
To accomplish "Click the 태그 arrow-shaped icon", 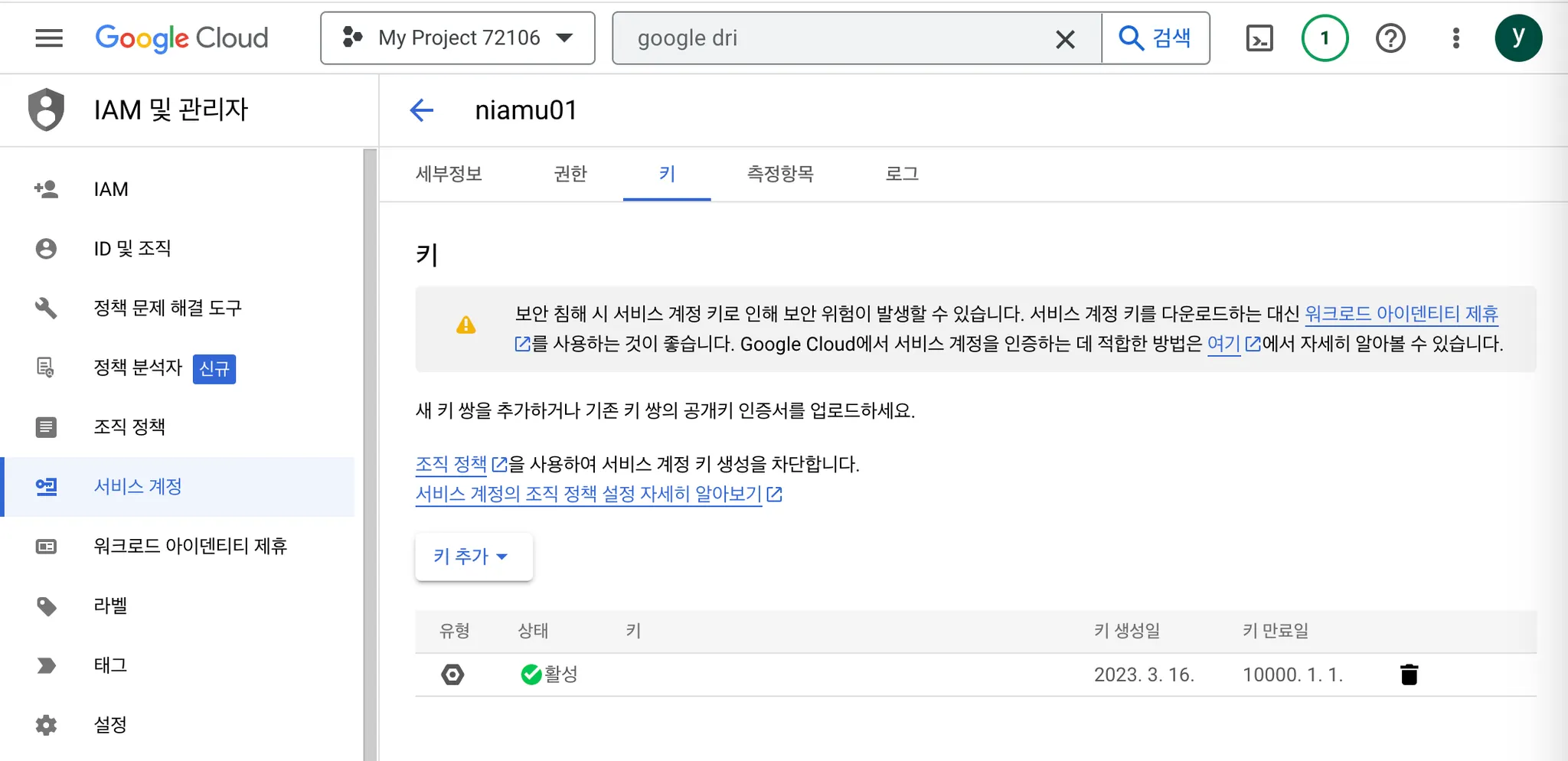I will 46,665.
